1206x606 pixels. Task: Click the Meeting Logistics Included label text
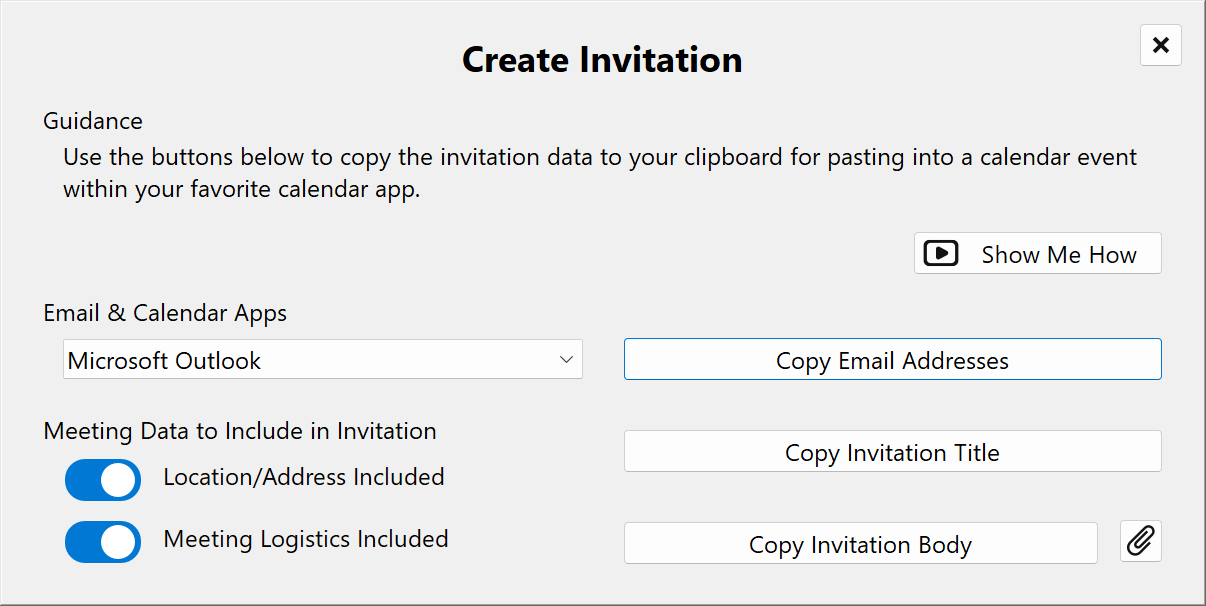305,539
